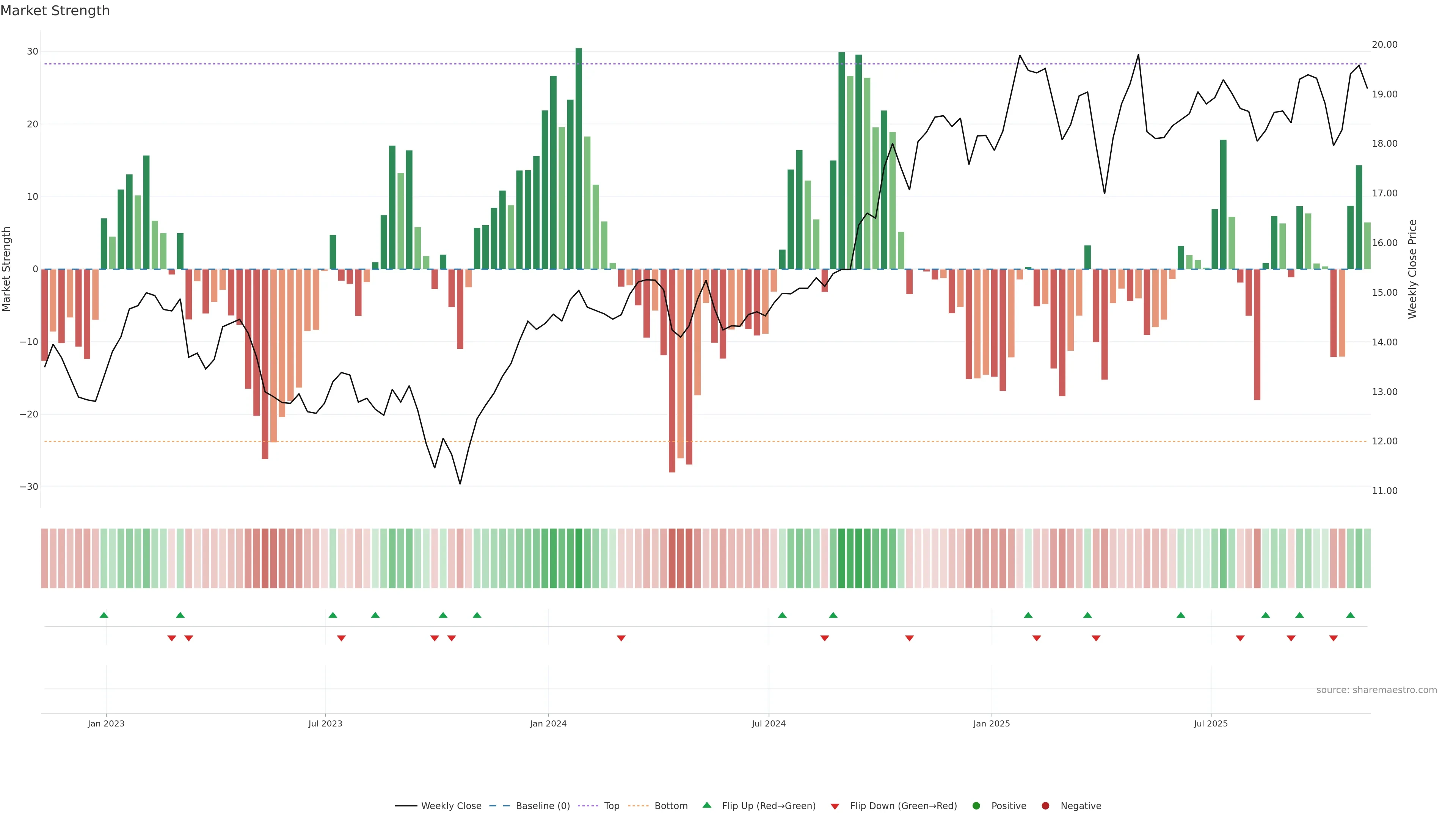The height and width of the screenshot is (819, 1456).
Task: Click the first green flip-up marker near Jan 2023
Action: coord(104,615)
